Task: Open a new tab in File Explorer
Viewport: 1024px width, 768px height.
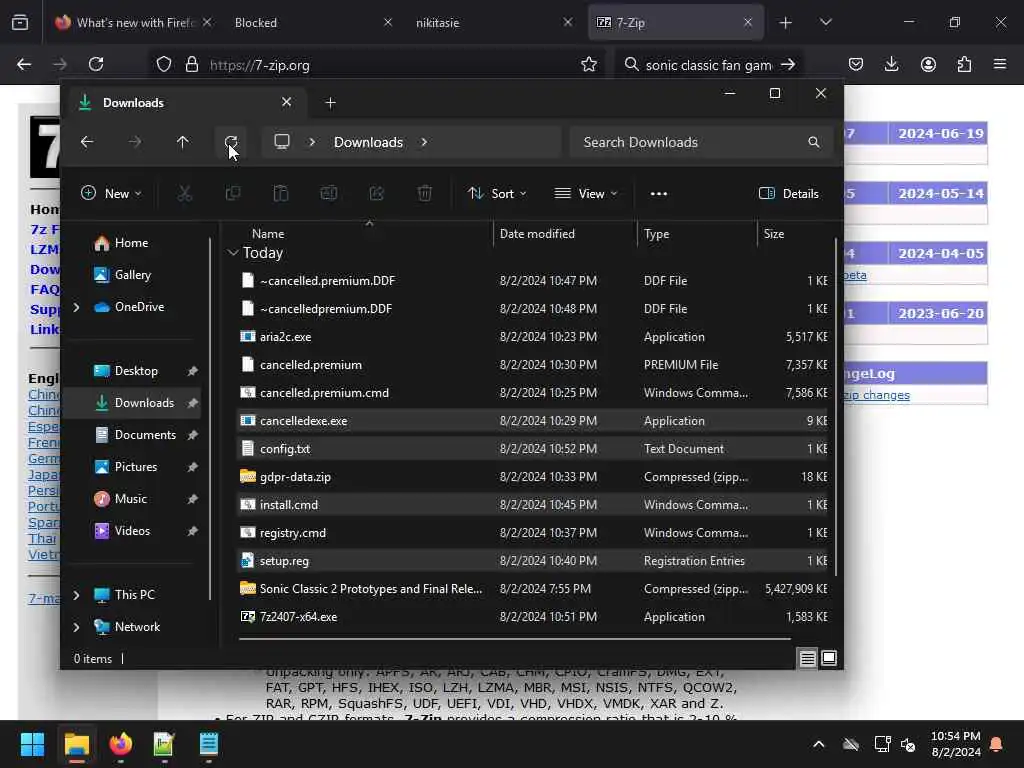Action: click(x=330, y=103)
